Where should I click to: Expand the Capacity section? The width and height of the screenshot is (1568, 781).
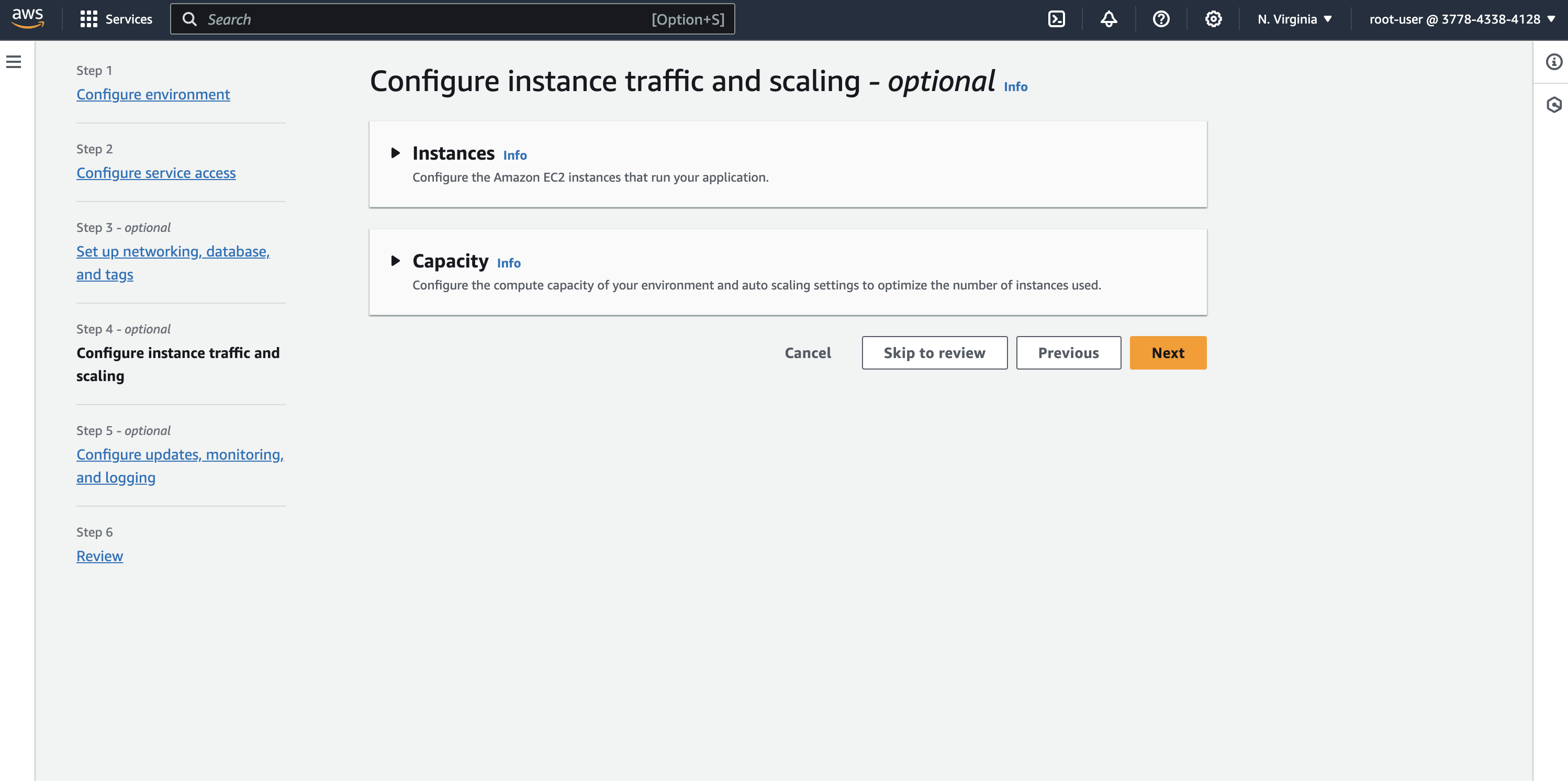coord(396,261)
